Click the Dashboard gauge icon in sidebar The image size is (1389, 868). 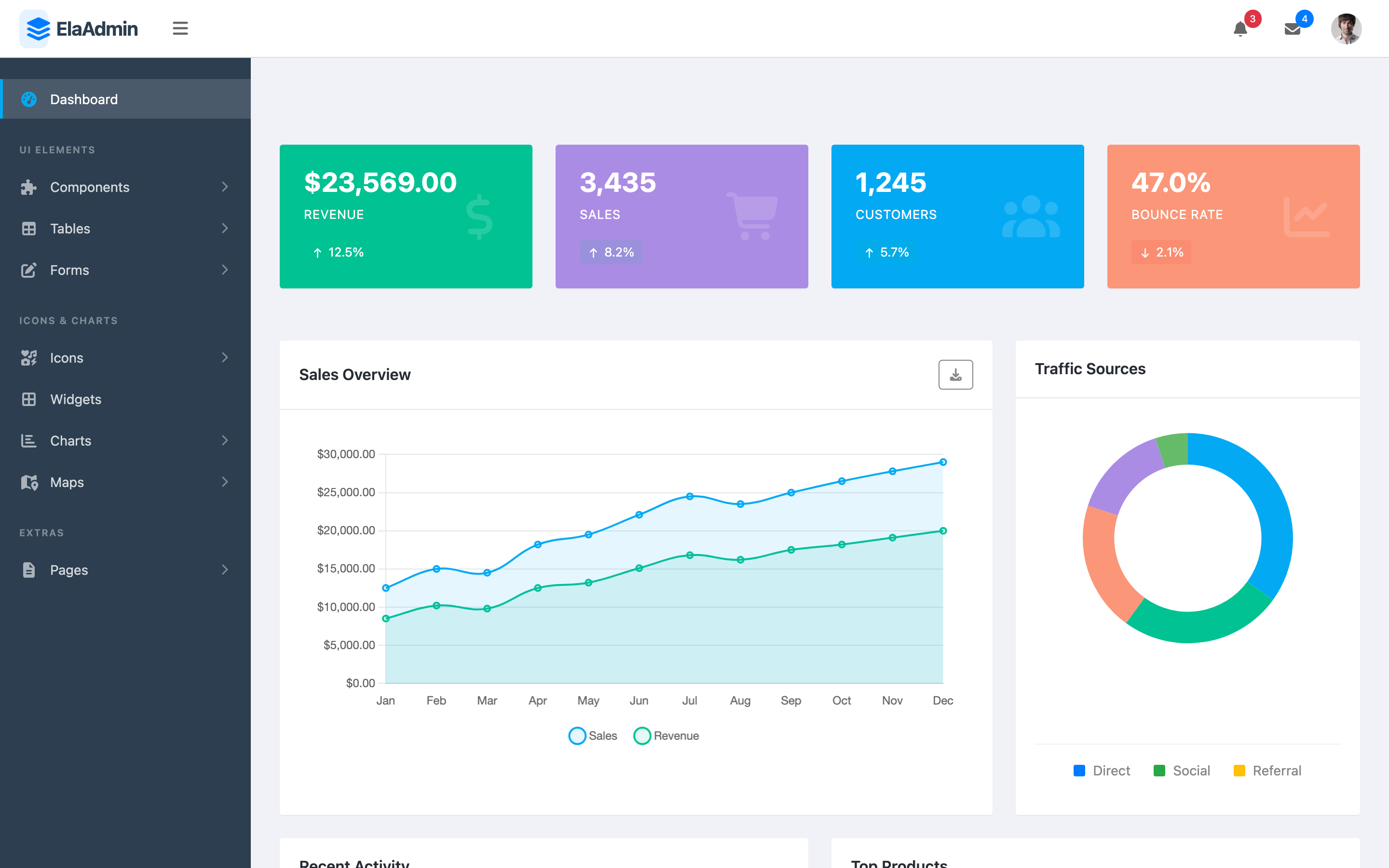[x=29, y=99]
